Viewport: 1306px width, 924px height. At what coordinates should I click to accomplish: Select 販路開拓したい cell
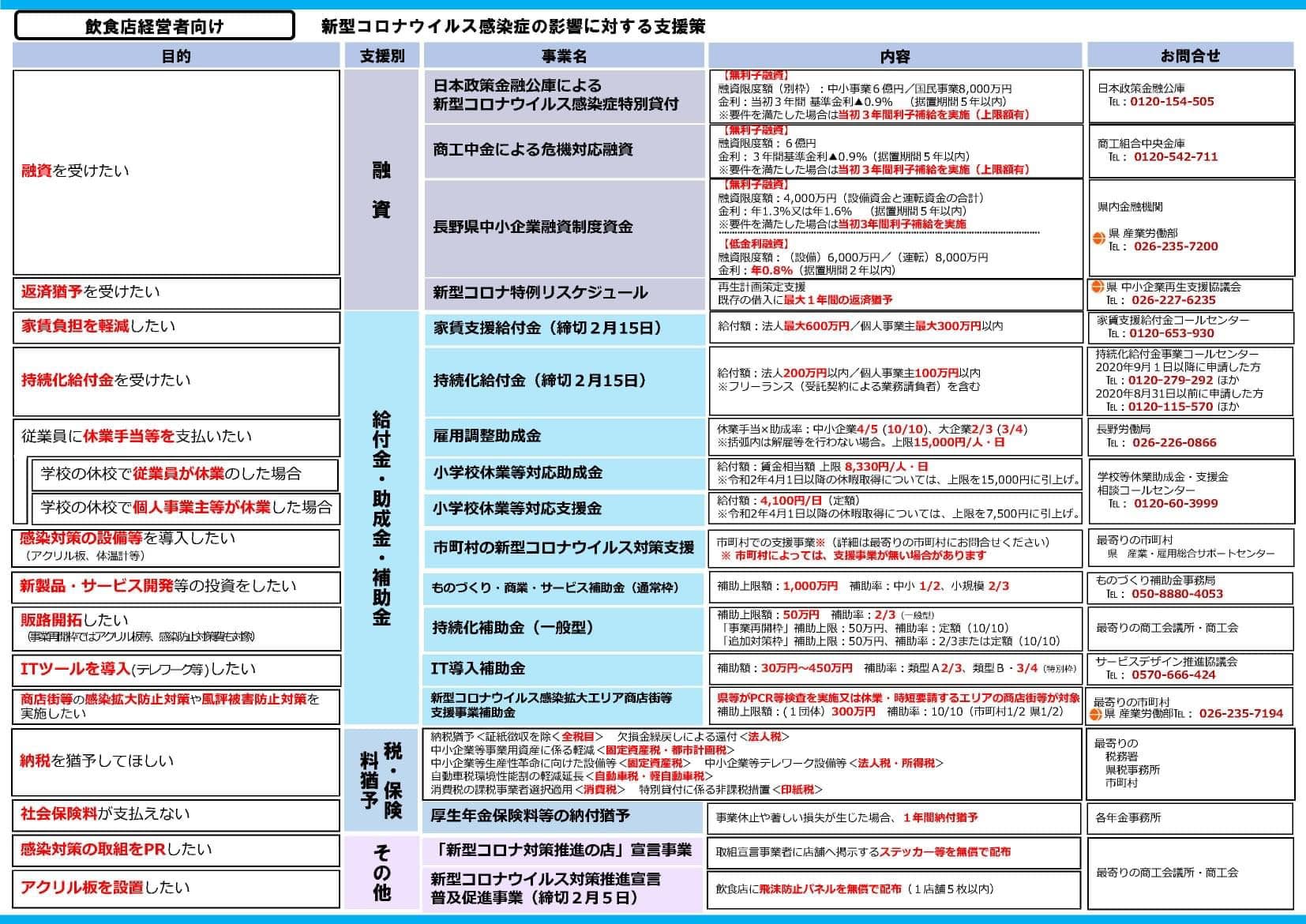click(176, 628)
